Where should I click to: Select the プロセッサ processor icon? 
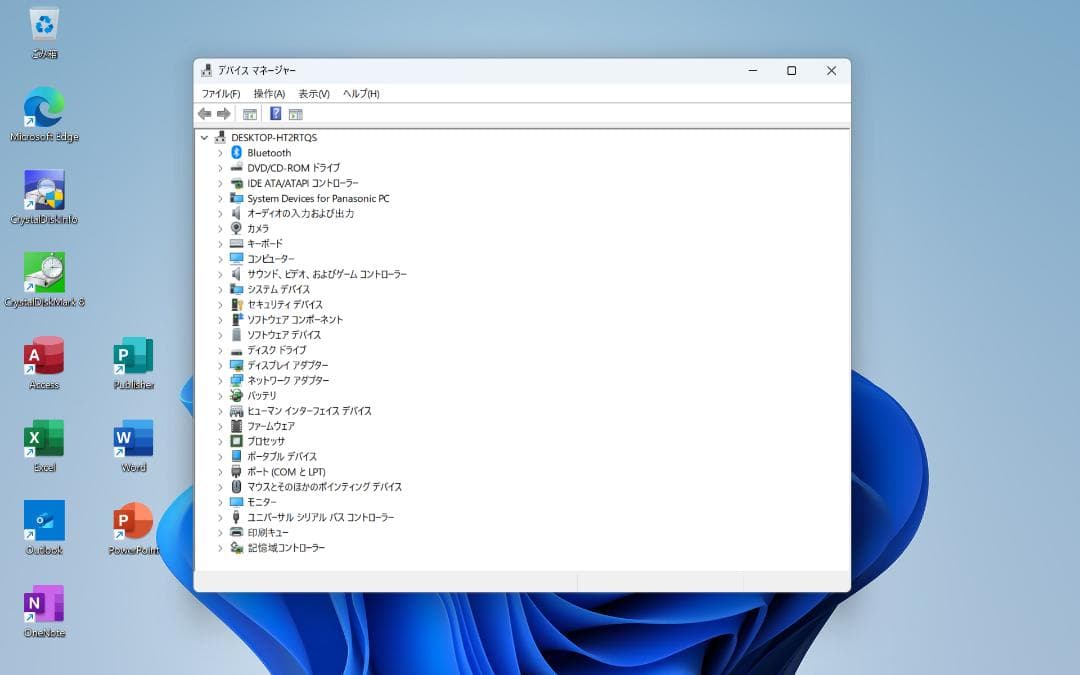pyautogui.click(x=238, y=441)
